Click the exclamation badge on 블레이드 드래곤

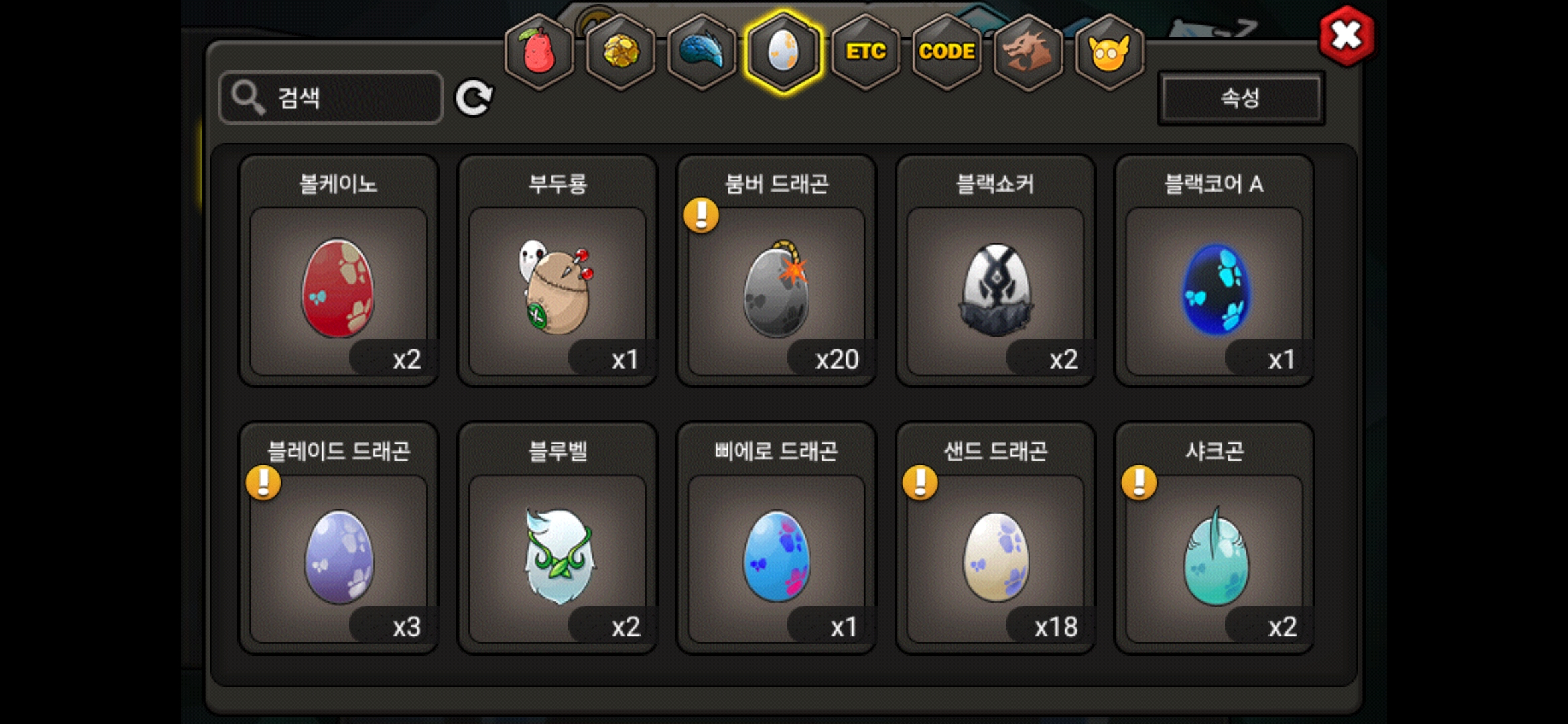tap(263, 483)
